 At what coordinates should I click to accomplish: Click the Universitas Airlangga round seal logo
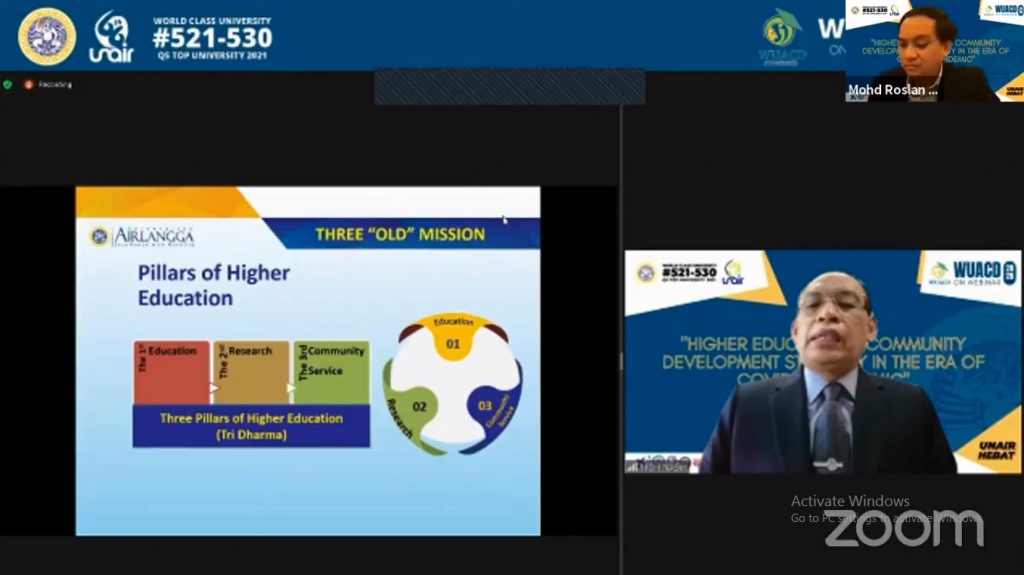[46, 36]
